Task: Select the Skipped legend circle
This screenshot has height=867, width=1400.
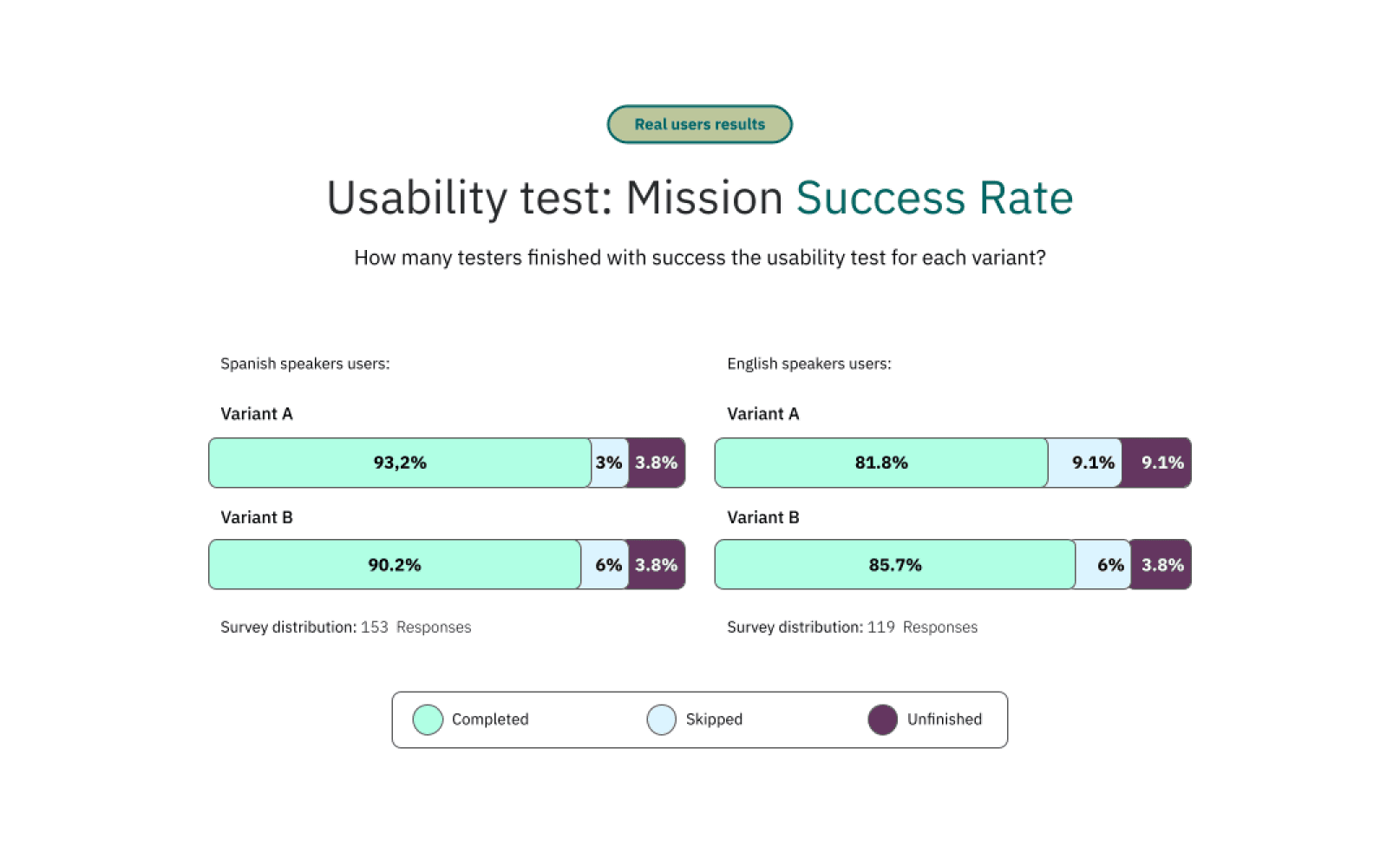Action: pos(661,719)
